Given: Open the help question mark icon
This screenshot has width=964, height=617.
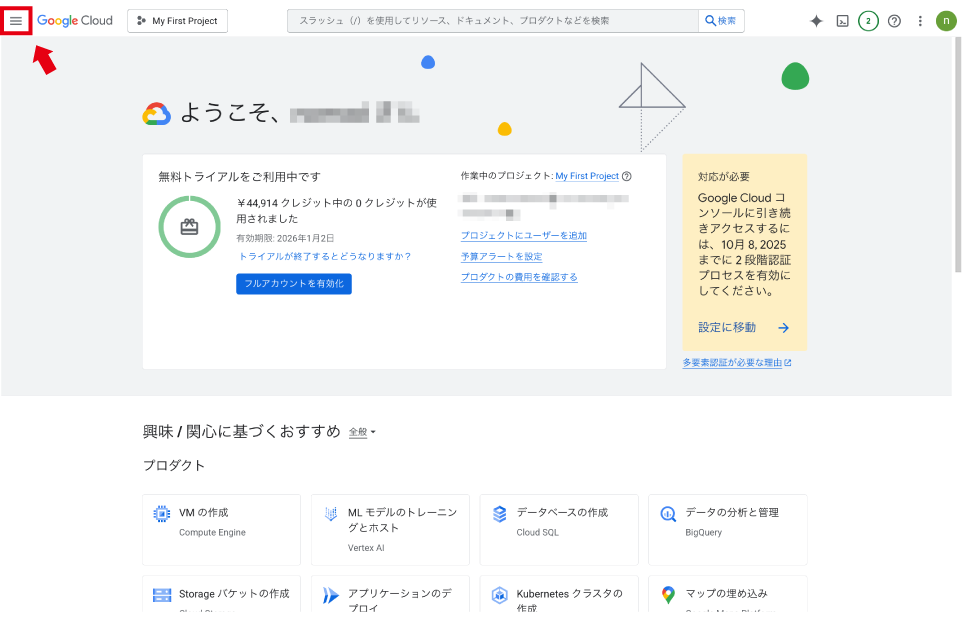Looking at the screenshot, I should pyautogui.click(x=894, y=21).
